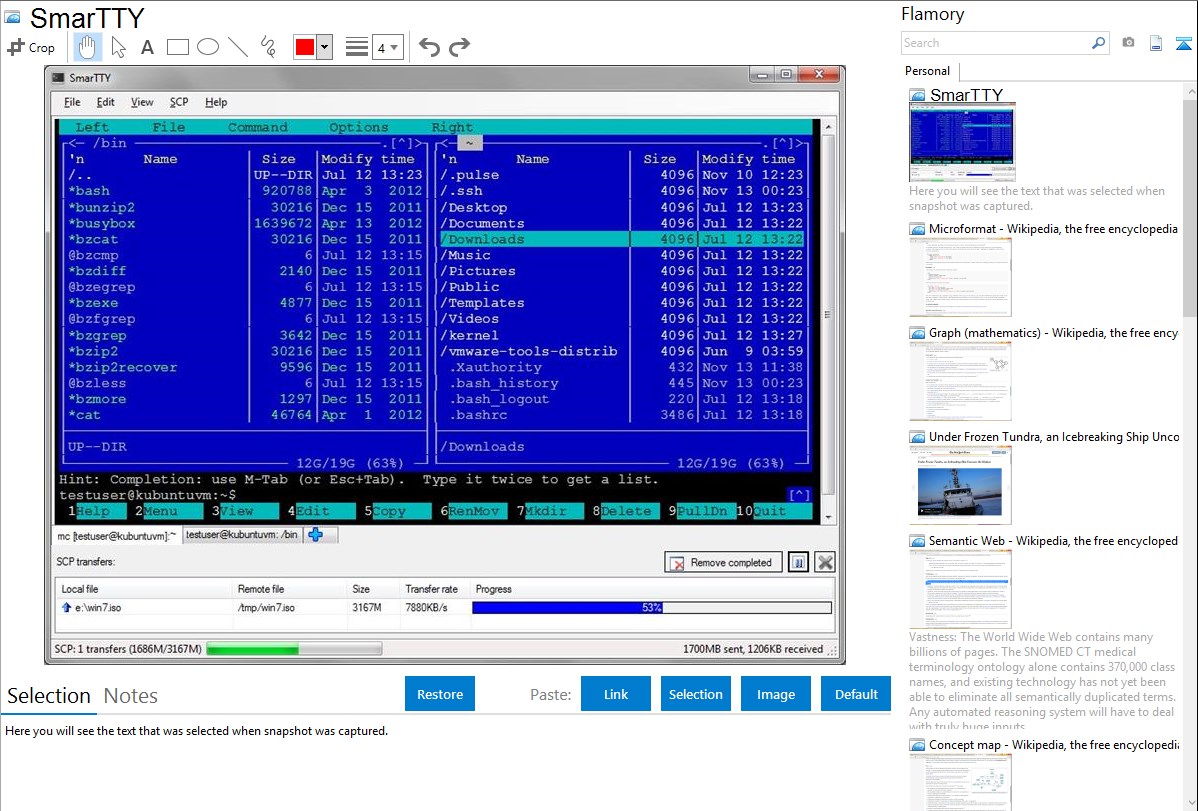Activate the hand pan tool

[x=87, y=47]
